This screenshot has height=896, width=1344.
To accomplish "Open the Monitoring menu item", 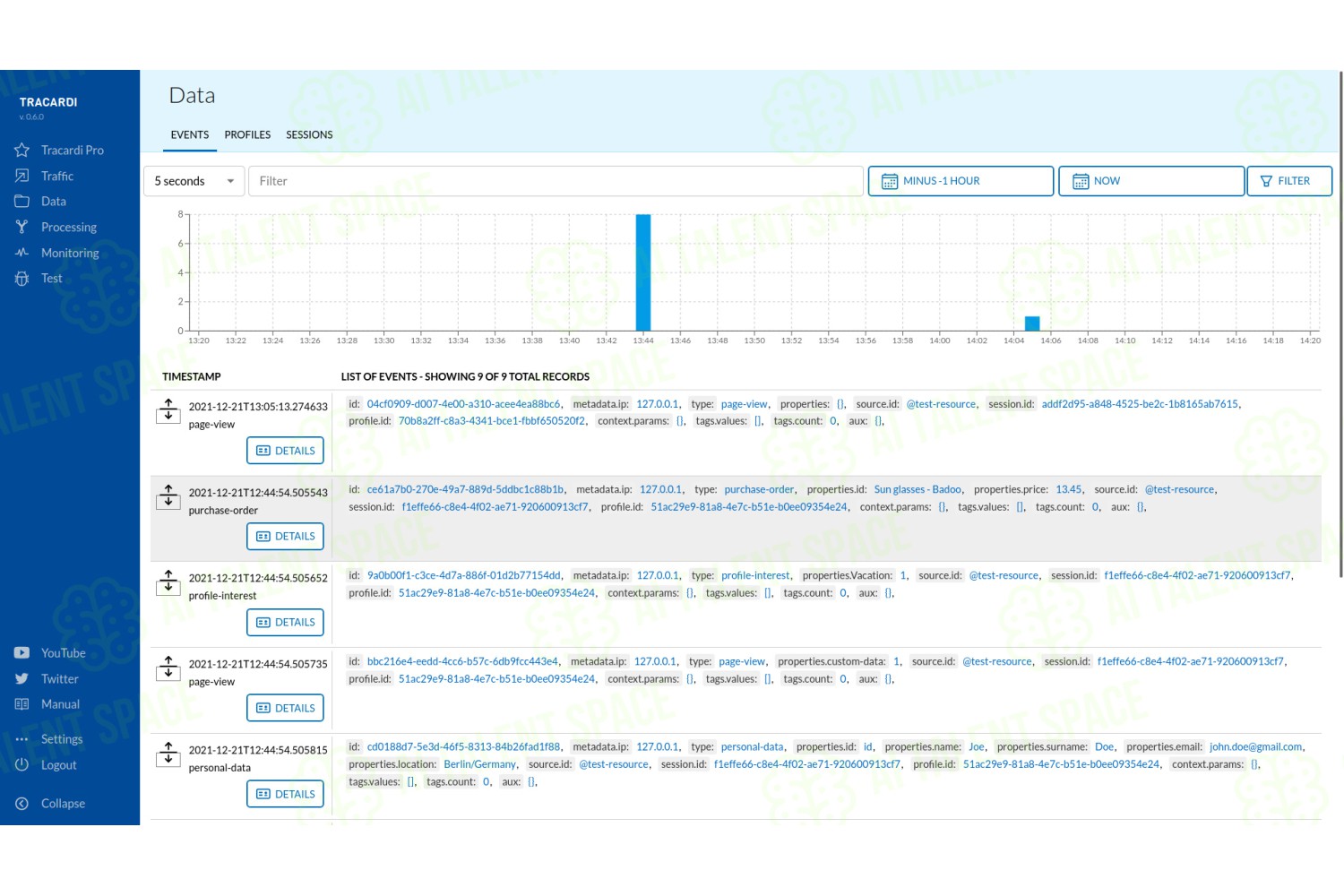I will coord(70,253).
